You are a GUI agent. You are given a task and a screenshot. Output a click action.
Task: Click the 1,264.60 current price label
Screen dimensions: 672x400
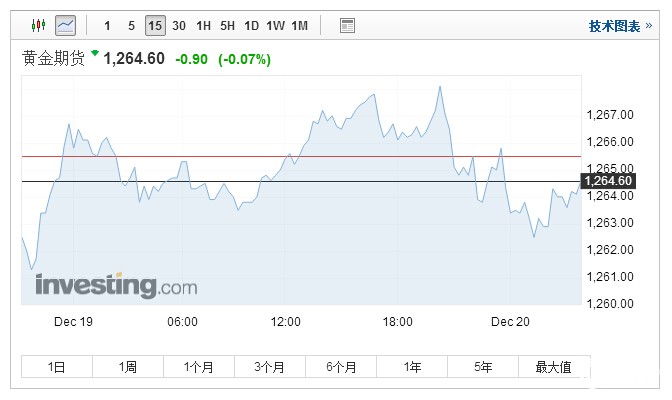tap(609, 181)
